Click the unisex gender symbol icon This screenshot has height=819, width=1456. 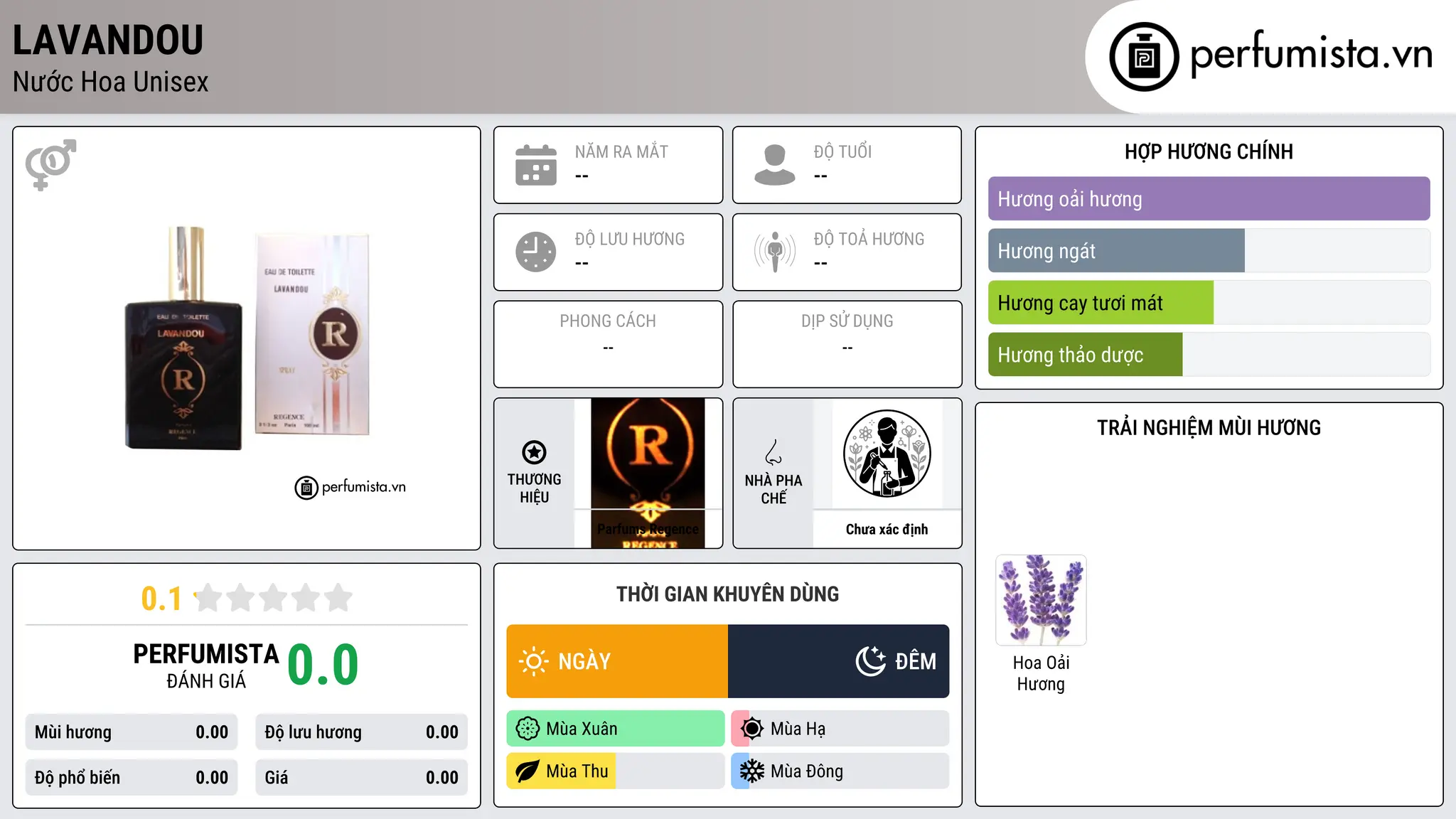coord(50,165)
